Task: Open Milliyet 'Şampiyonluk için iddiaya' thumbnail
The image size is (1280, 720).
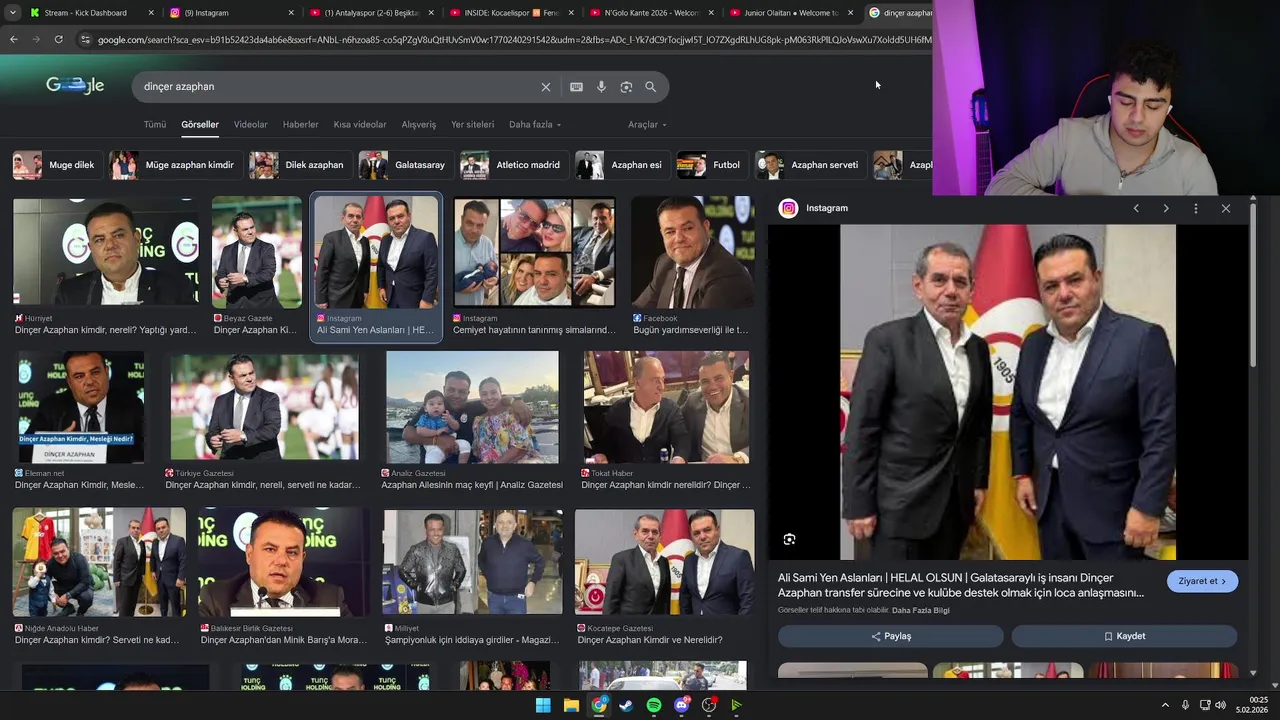Action: [472, 562]
